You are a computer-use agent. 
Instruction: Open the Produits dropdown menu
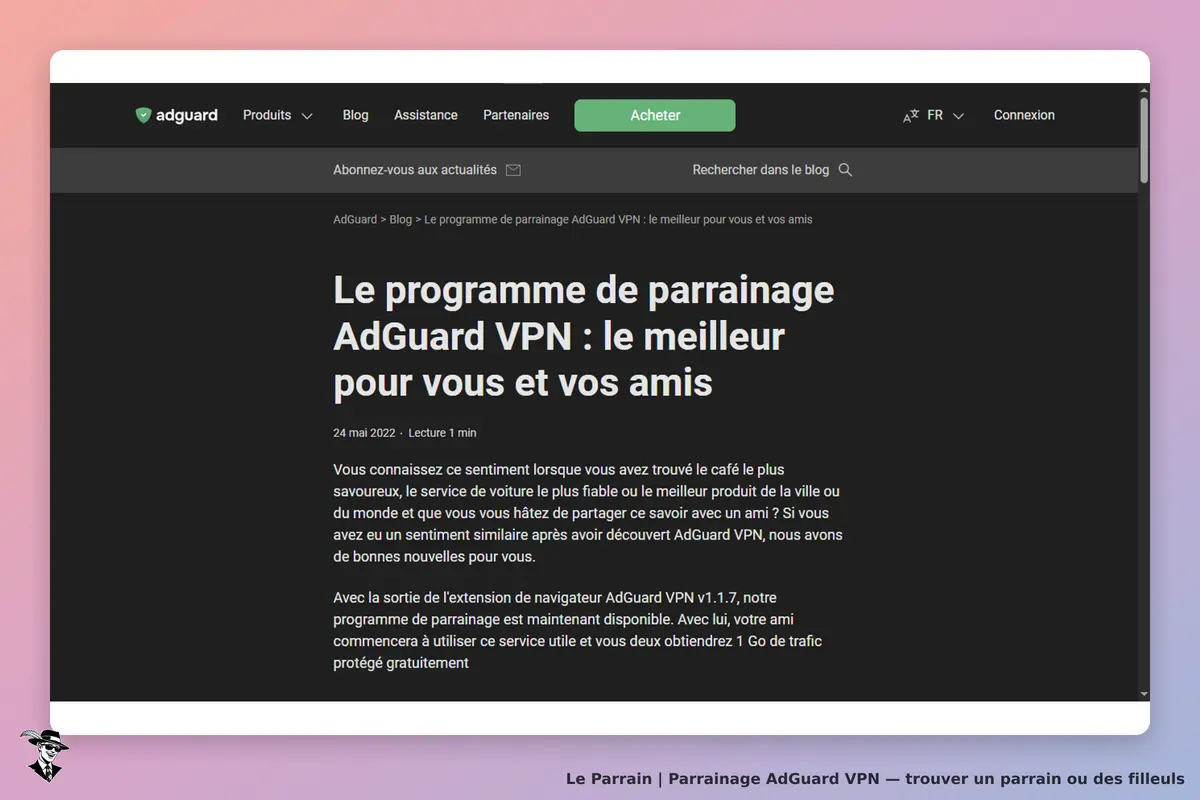coord(278,115)
